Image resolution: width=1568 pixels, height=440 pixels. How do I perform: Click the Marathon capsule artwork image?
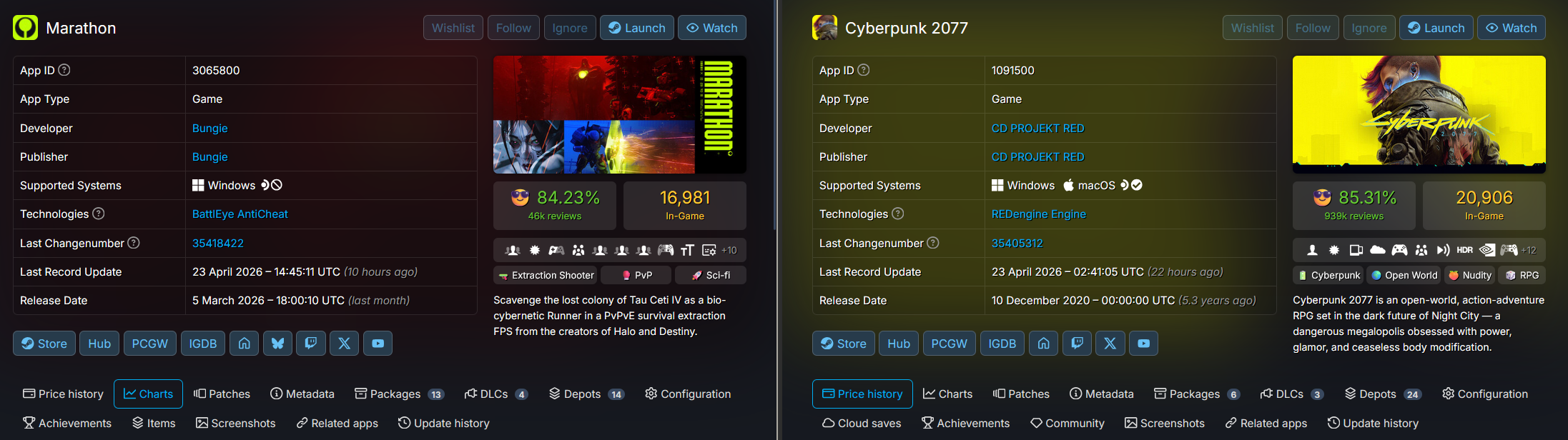(620, 114)
